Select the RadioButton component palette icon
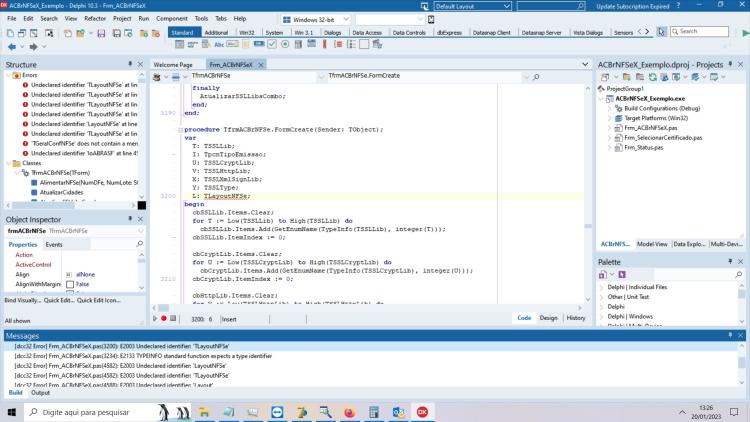 (x=285, y=44)
